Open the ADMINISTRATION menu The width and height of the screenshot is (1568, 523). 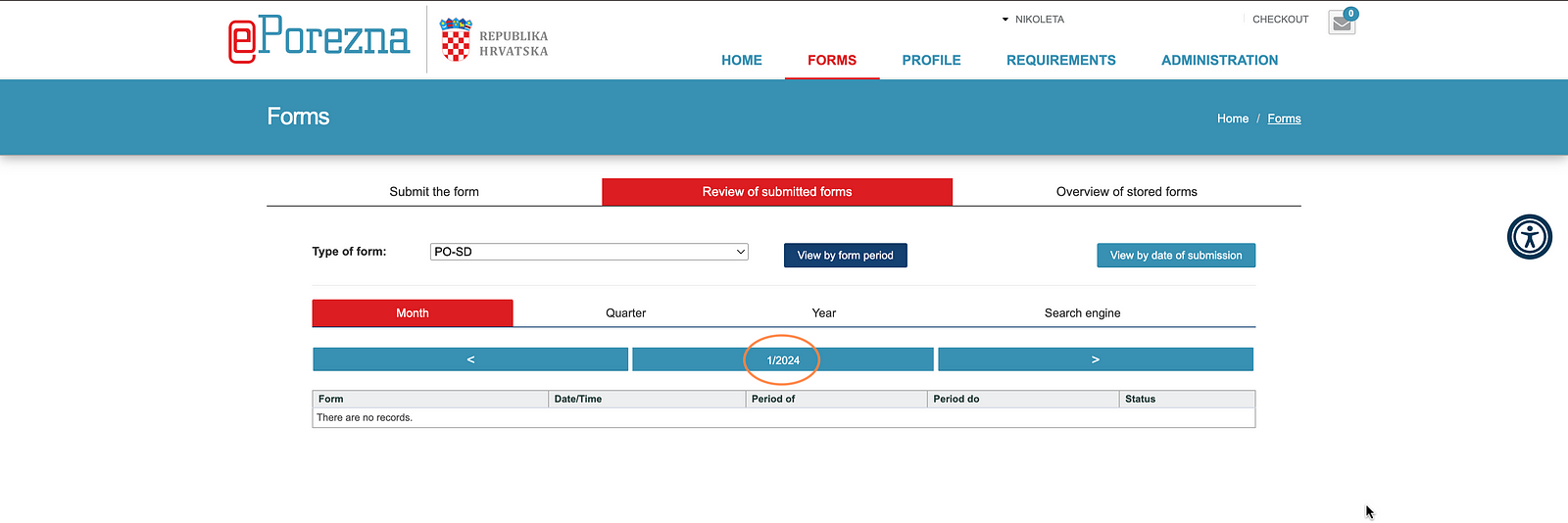1219,60
